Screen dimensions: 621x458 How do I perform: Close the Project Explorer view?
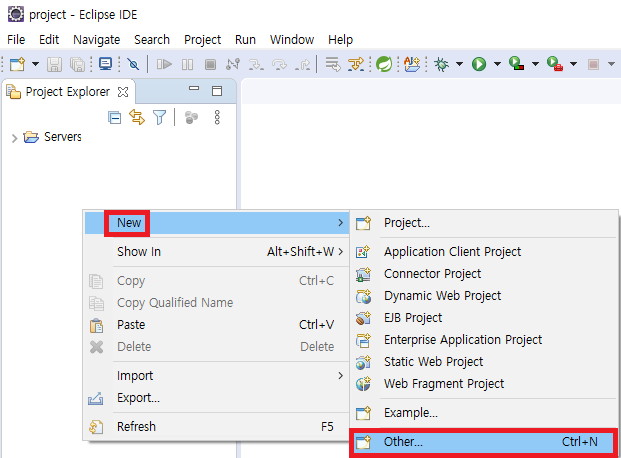click(x=123, y=92)
